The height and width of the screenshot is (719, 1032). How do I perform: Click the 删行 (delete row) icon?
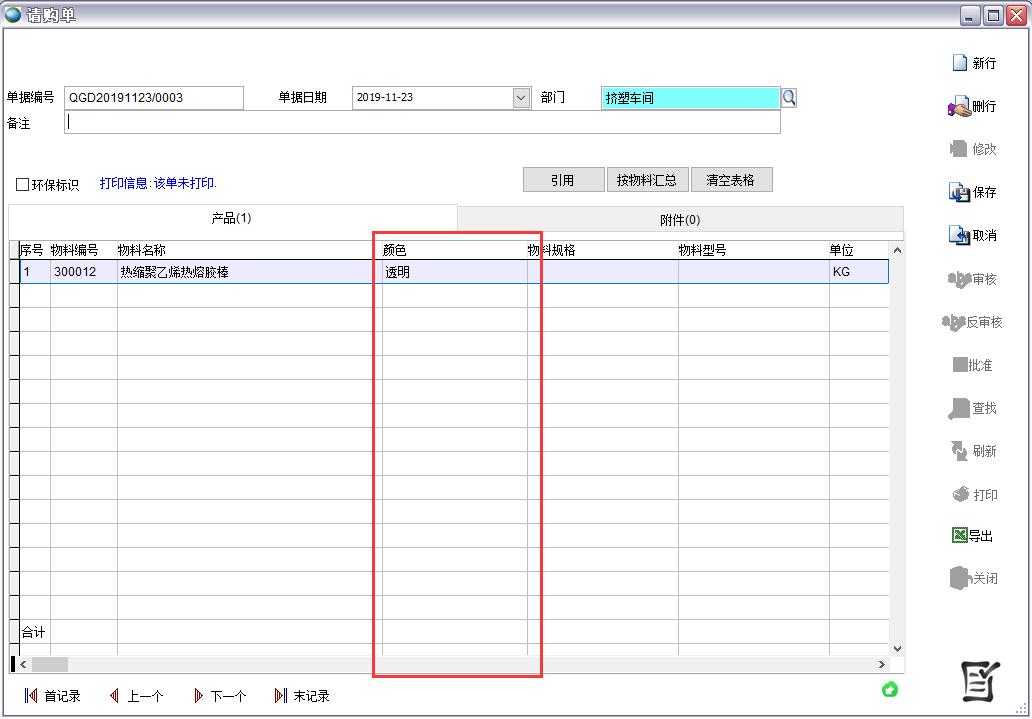[x=959, y=107]
